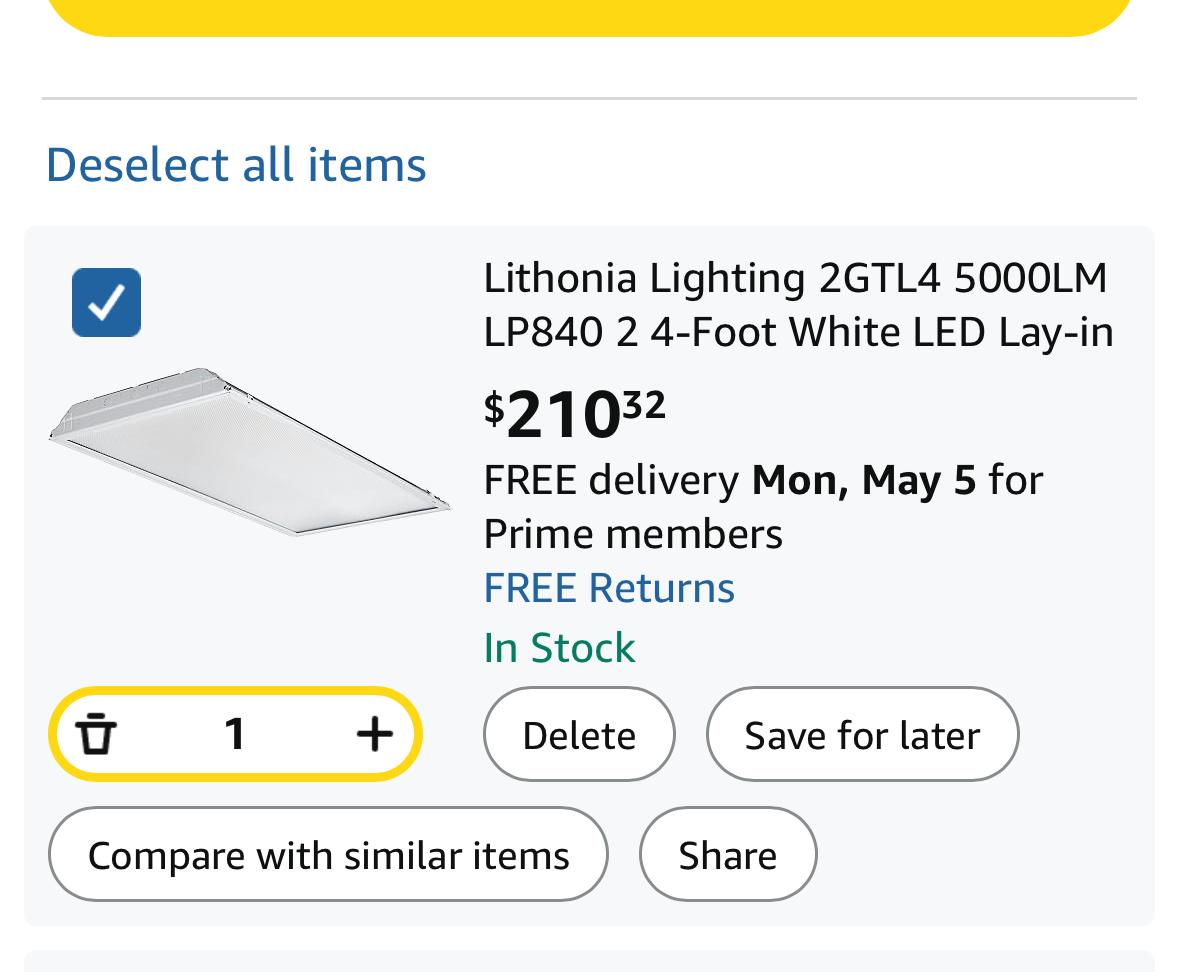Open Compare with similar items
The image size is (1179, 972).
(x=328, y=855)
